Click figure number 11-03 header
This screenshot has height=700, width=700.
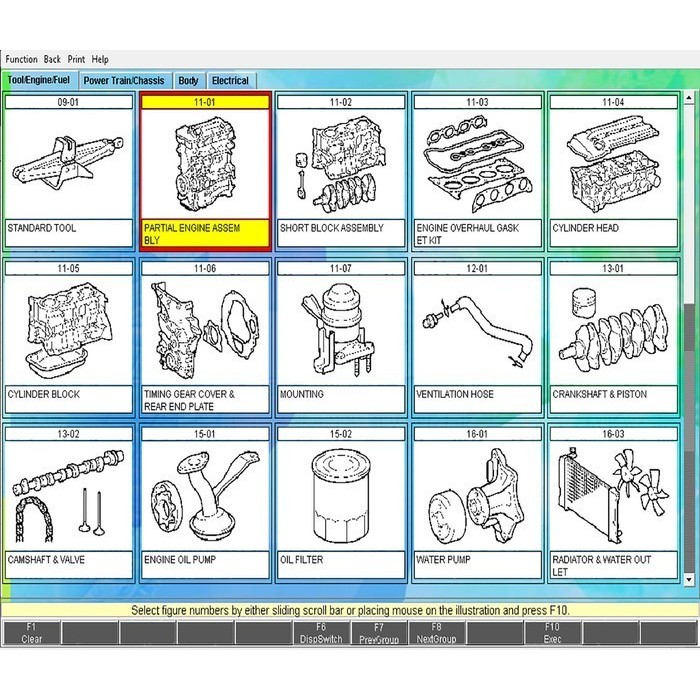477,102
